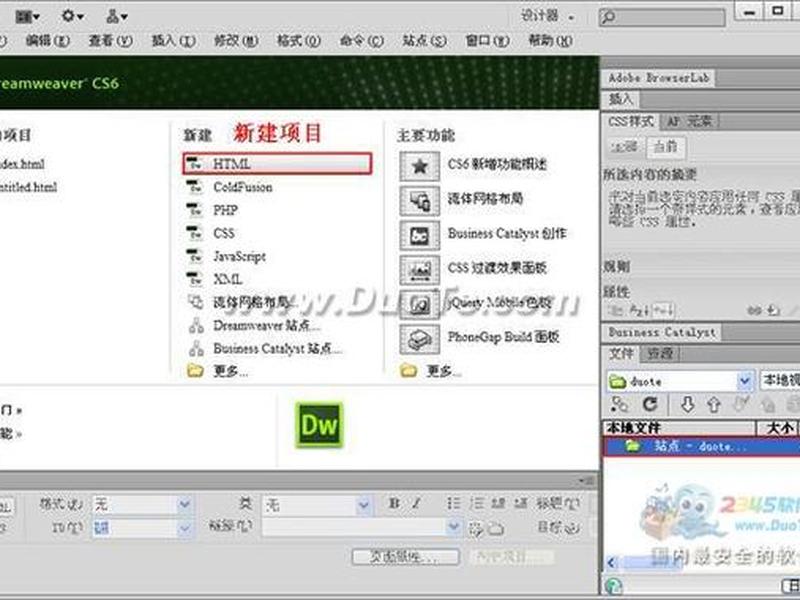Open the 修改(M) menu
Viewport: 800px width, 600px height.
coord(236,40)
